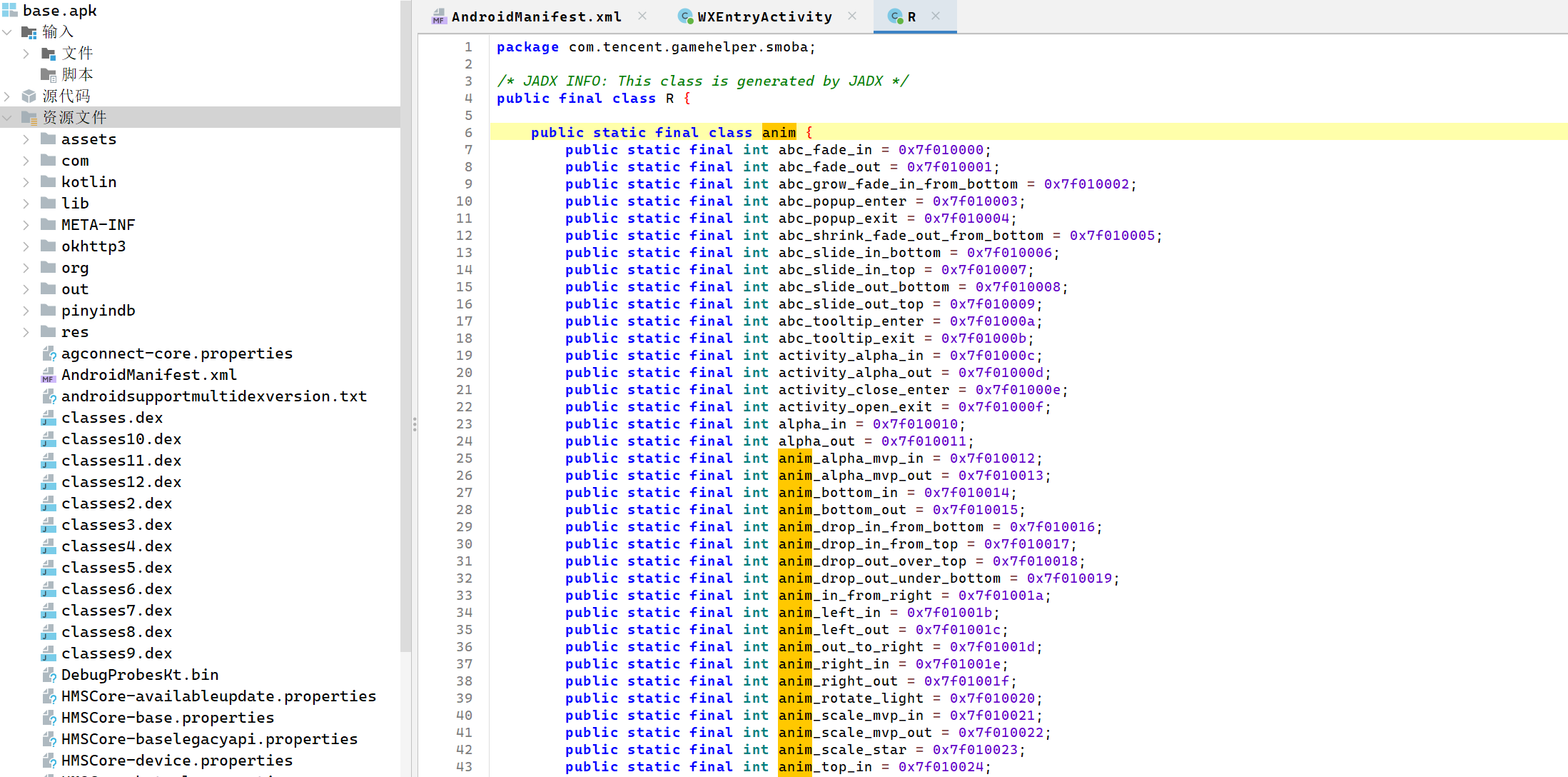Close the WXEntryActivity tab

click(x=852, y=16)
